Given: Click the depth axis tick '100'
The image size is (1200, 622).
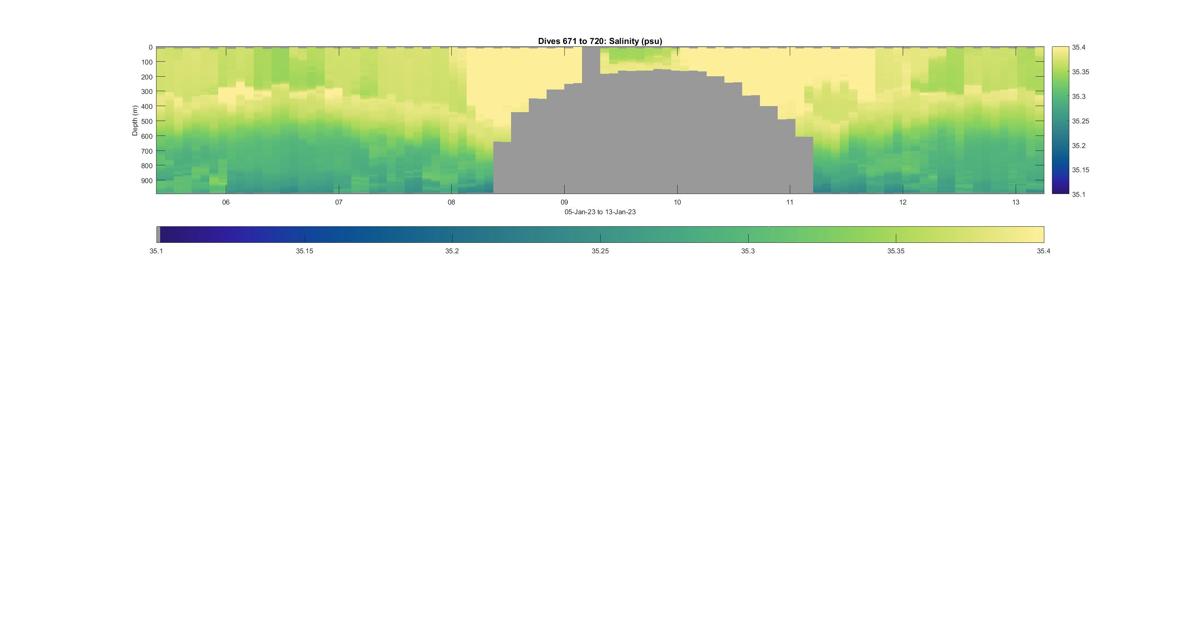Looking at the screenshot, I should [x=146, y=62].
